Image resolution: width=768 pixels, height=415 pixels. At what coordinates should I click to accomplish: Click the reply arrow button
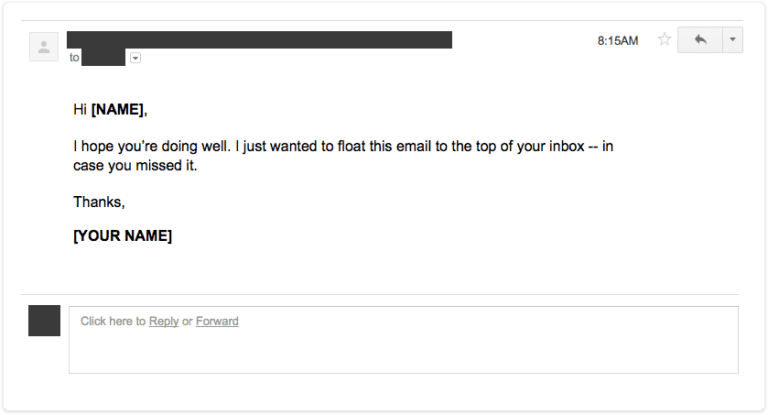click(699, 40)
